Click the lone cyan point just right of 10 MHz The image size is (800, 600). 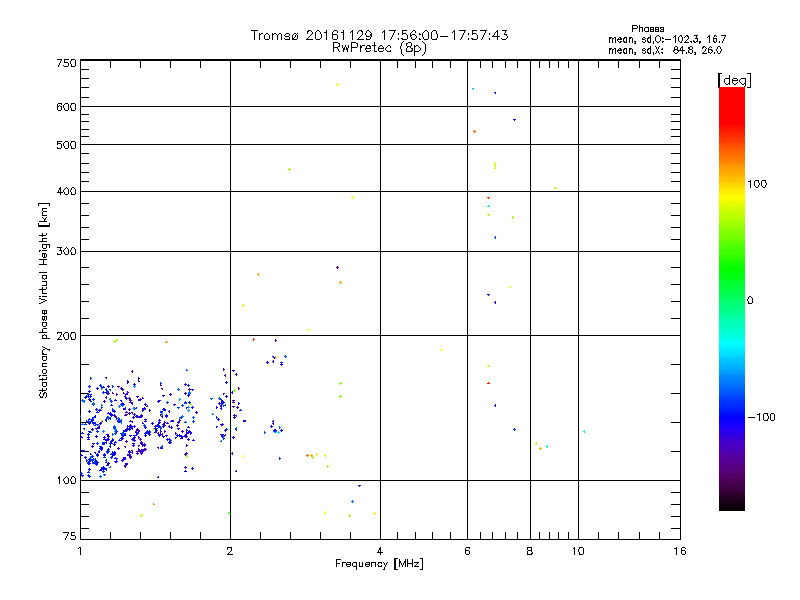(584, 432)
